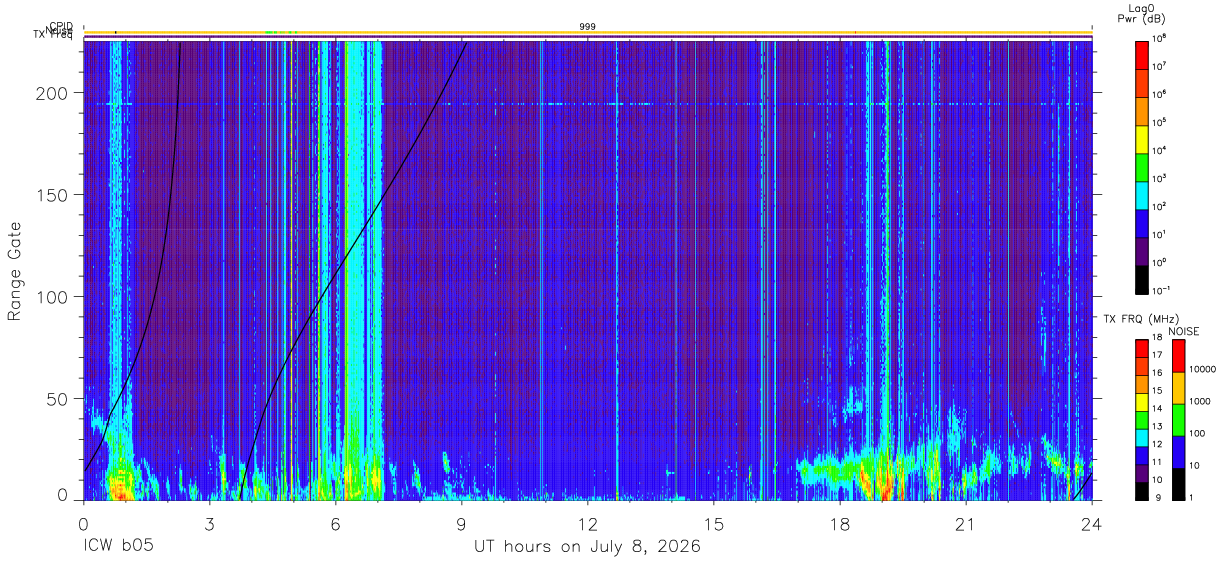This screenshot has height=567, width=1228.
Task: Click the 'NOISE' legend title
Action: [x=1184, y=330]
